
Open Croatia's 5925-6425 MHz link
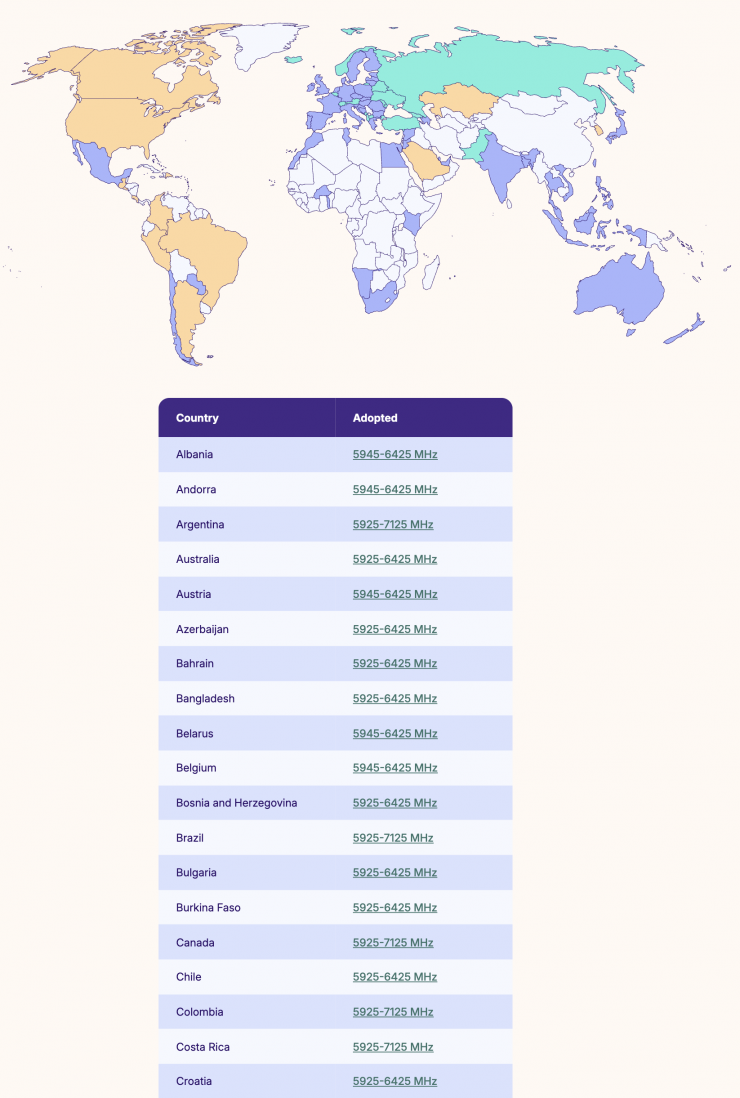pos(395,1081)
